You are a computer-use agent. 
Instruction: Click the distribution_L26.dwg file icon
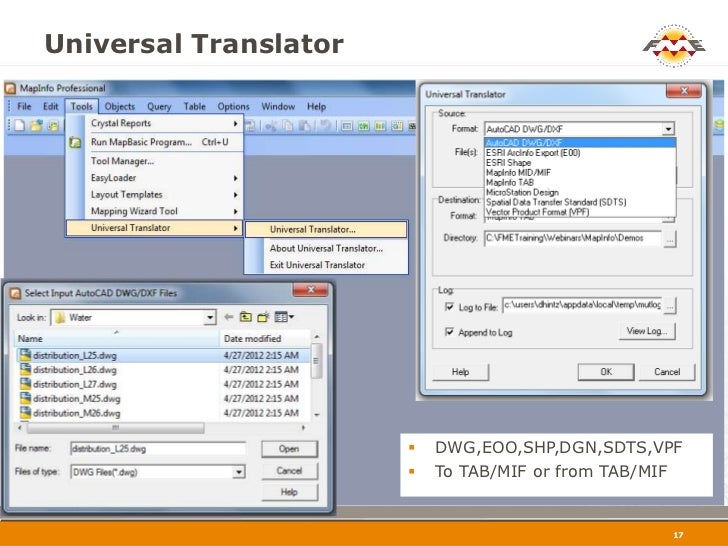click(x=26, y=370)
